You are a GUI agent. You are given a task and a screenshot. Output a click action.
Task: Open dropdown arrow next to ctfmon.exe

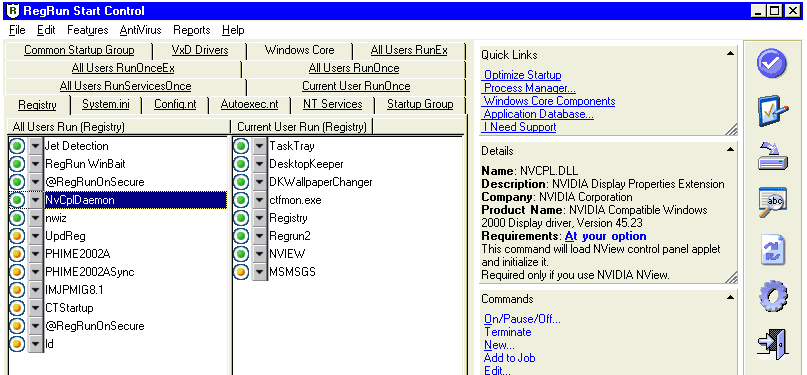[x=259, y=200]
